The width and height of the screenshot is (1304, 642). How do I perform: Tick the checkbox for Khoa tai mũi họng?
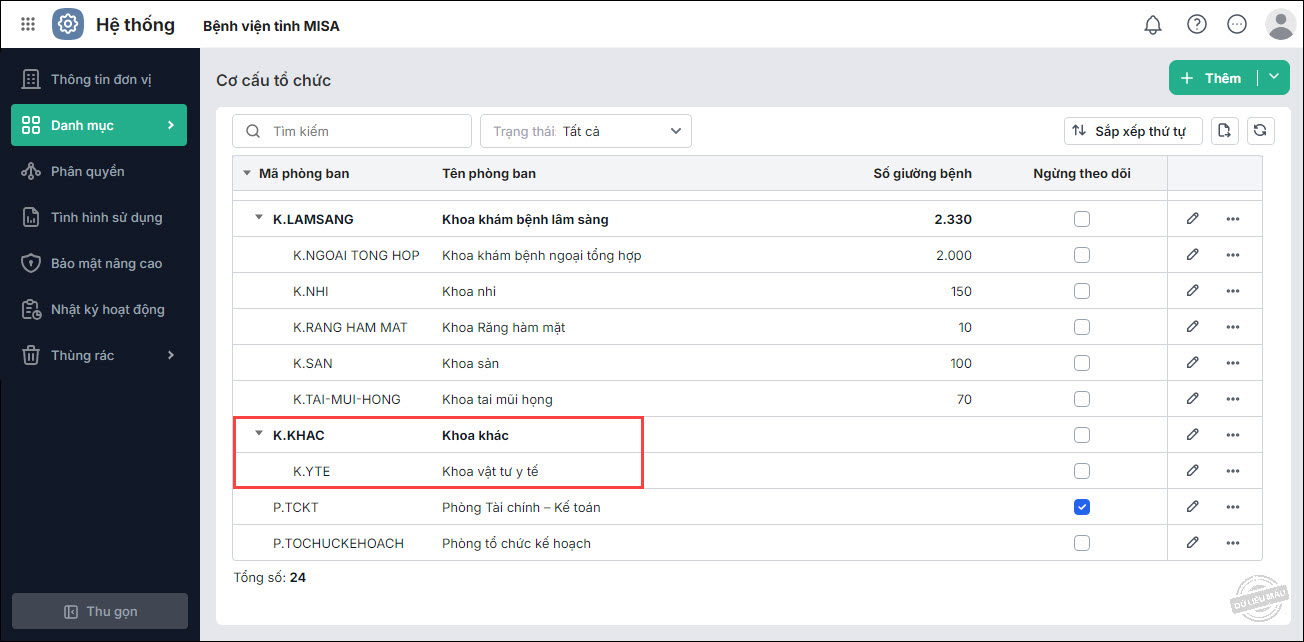click(1081, 399)
